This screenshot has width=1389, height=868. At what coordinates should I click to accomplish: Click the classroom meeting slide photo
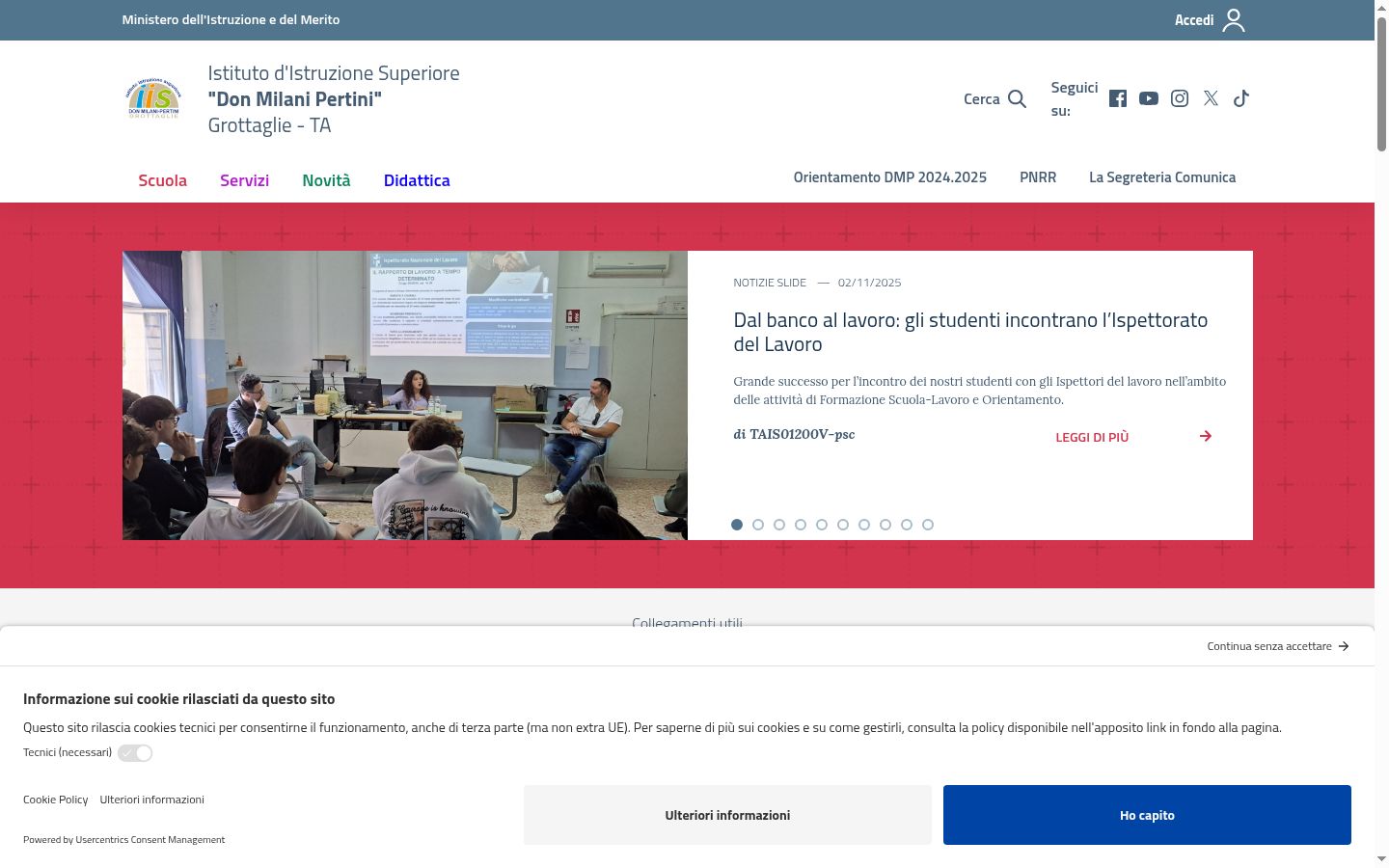coord(405,395)
